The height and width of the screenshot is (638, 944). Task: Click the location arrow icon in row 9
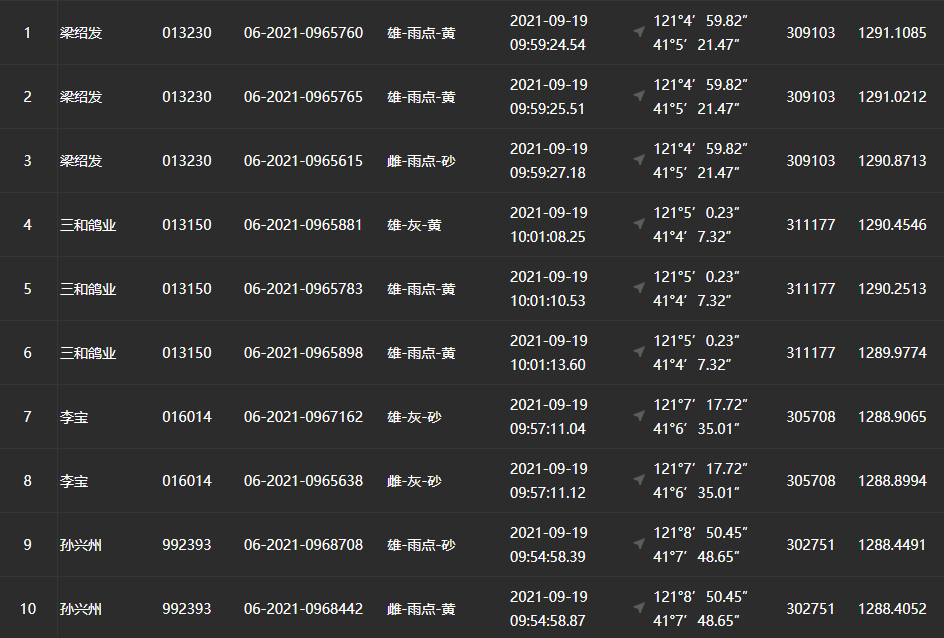639,544
